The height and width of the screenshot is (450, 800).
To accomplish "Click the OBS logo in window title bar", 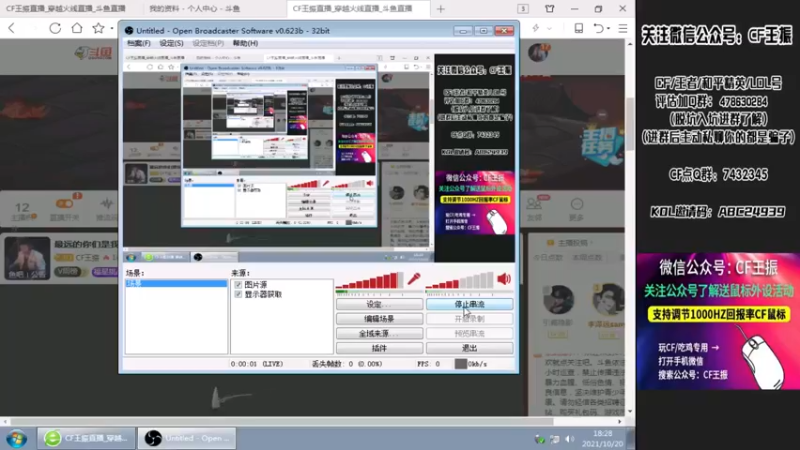I will click(x=129, y=31).
